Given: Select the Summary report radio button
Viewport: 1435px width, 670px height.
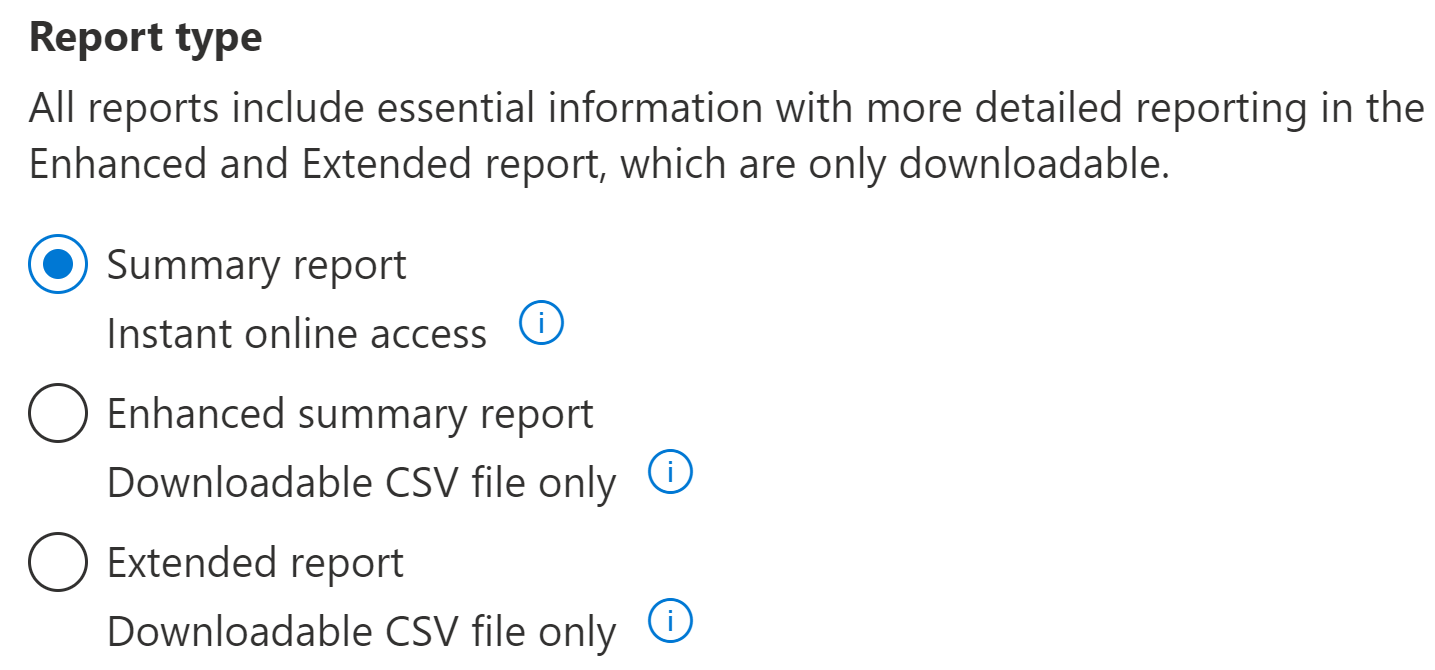Looking at the screenshot, I should [x=59, y=264].
